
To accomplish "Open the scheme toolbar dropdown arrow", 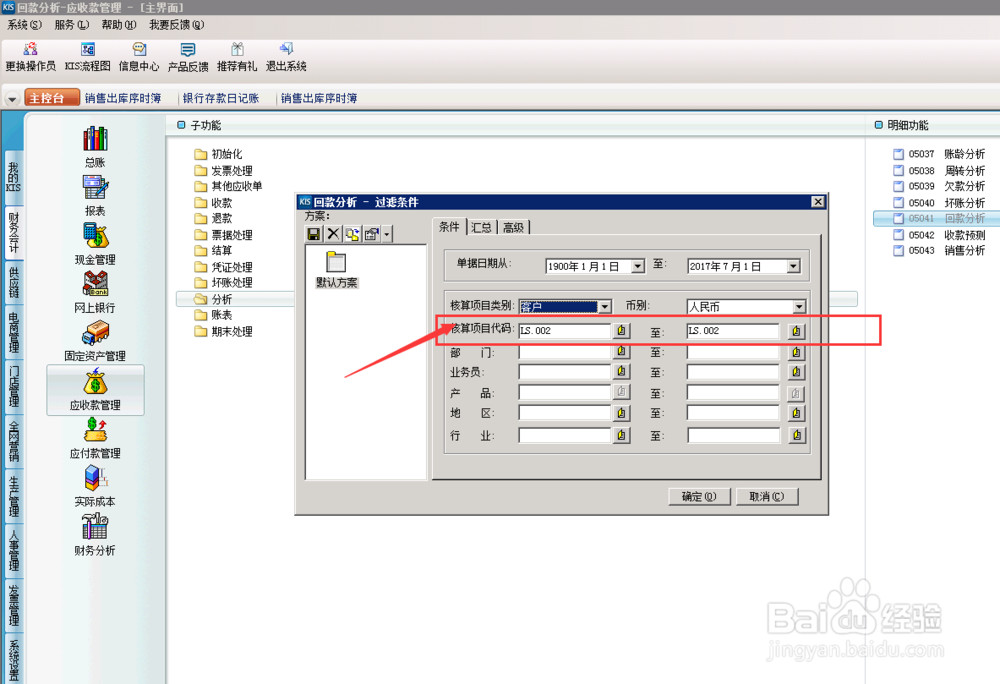I will (387, 234).
